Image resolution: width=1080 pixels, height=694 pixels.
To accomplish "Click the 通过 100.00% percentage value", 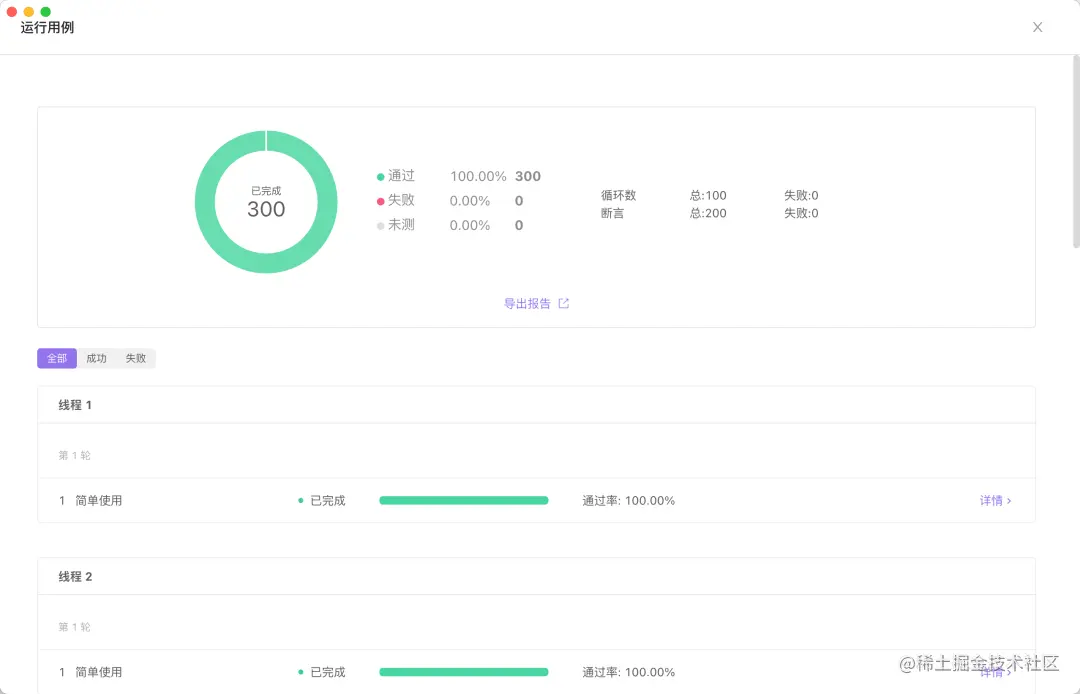I will [x=478, y=176].
